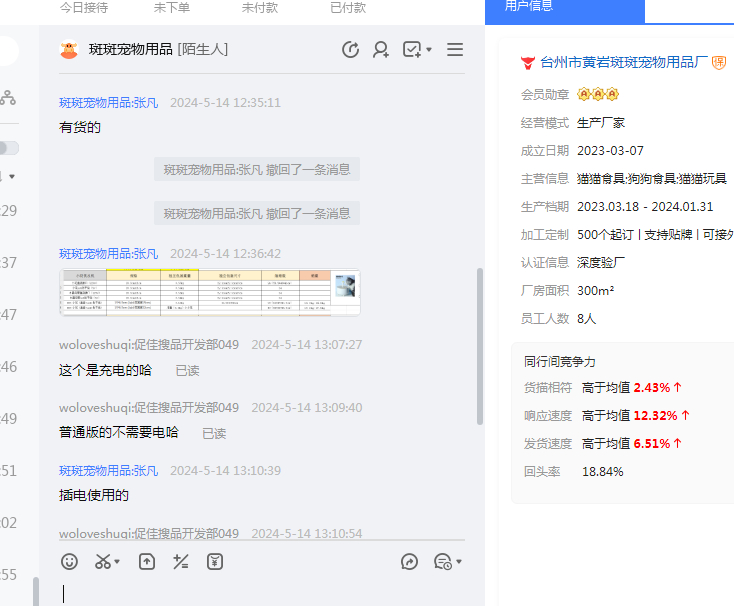Click the add contact icon in header
This screenshot has width=734, height=606.
381,50
